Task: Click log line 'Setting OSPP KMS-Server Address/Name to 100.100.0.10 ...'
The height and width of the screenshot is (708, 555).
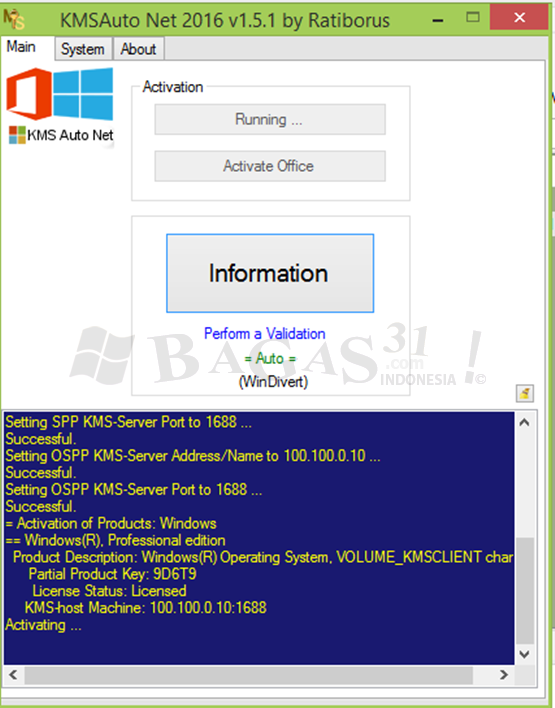Action: [193, 456]
